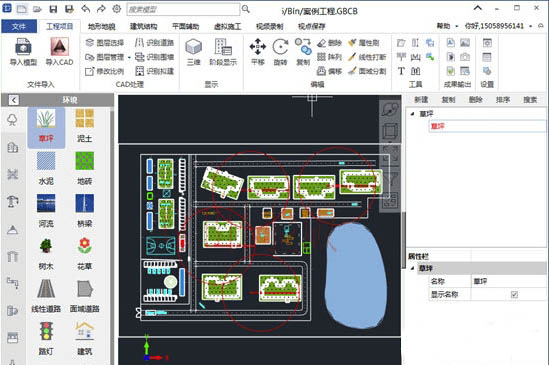Screen dimensions: 549x365
Task: Pick the 建筑 building item
Action: [84, 338]
